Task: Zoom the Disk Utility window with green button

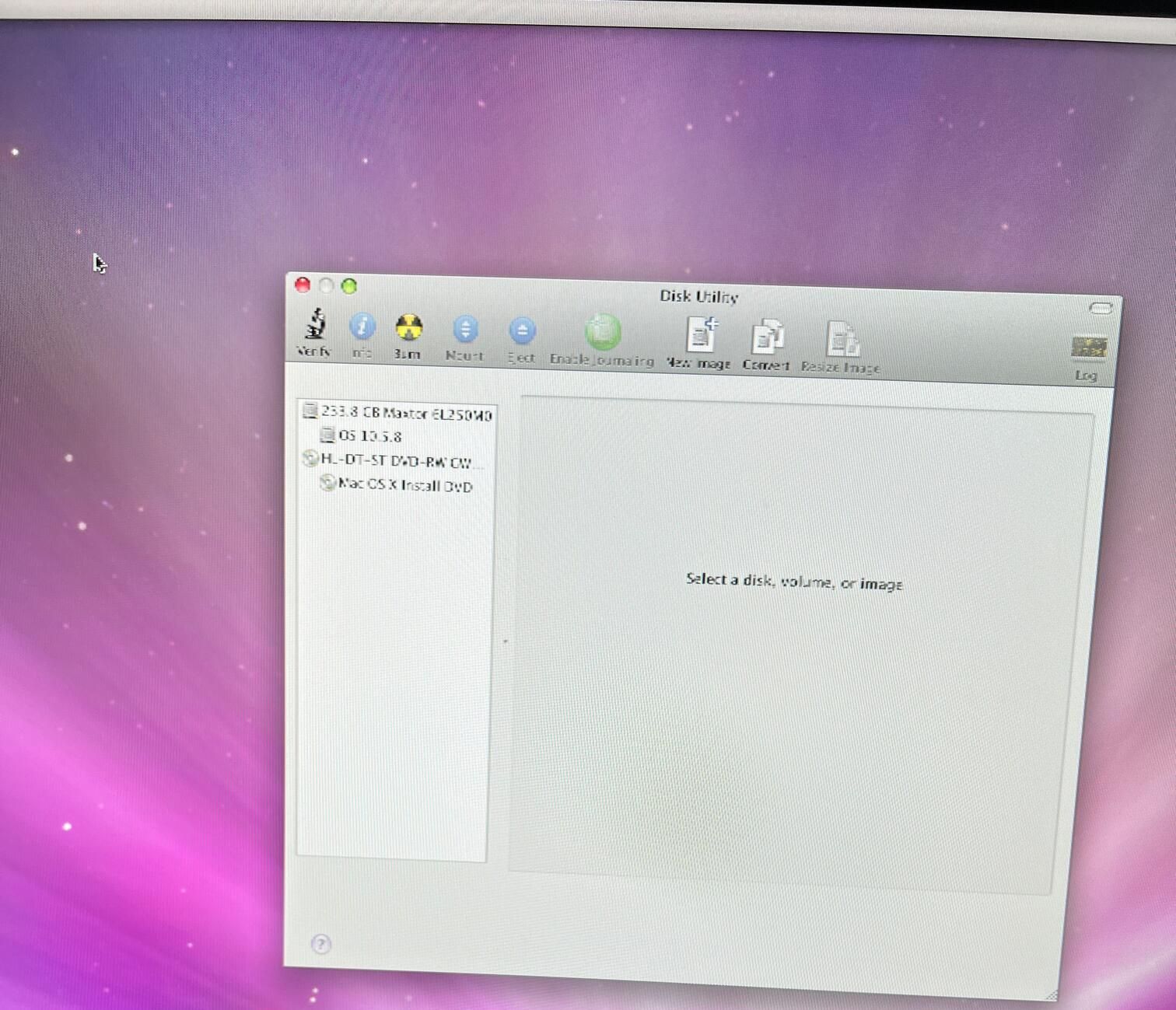Action: pyautogui.click(x=349, y=286)
